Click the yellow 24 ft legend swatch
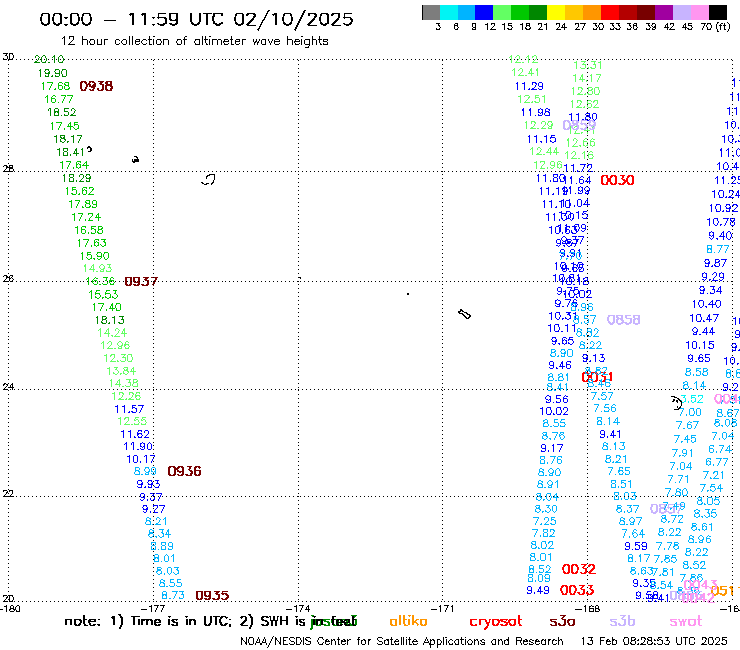This screenshot has width=740, height=650. click(x=556, y=12)
